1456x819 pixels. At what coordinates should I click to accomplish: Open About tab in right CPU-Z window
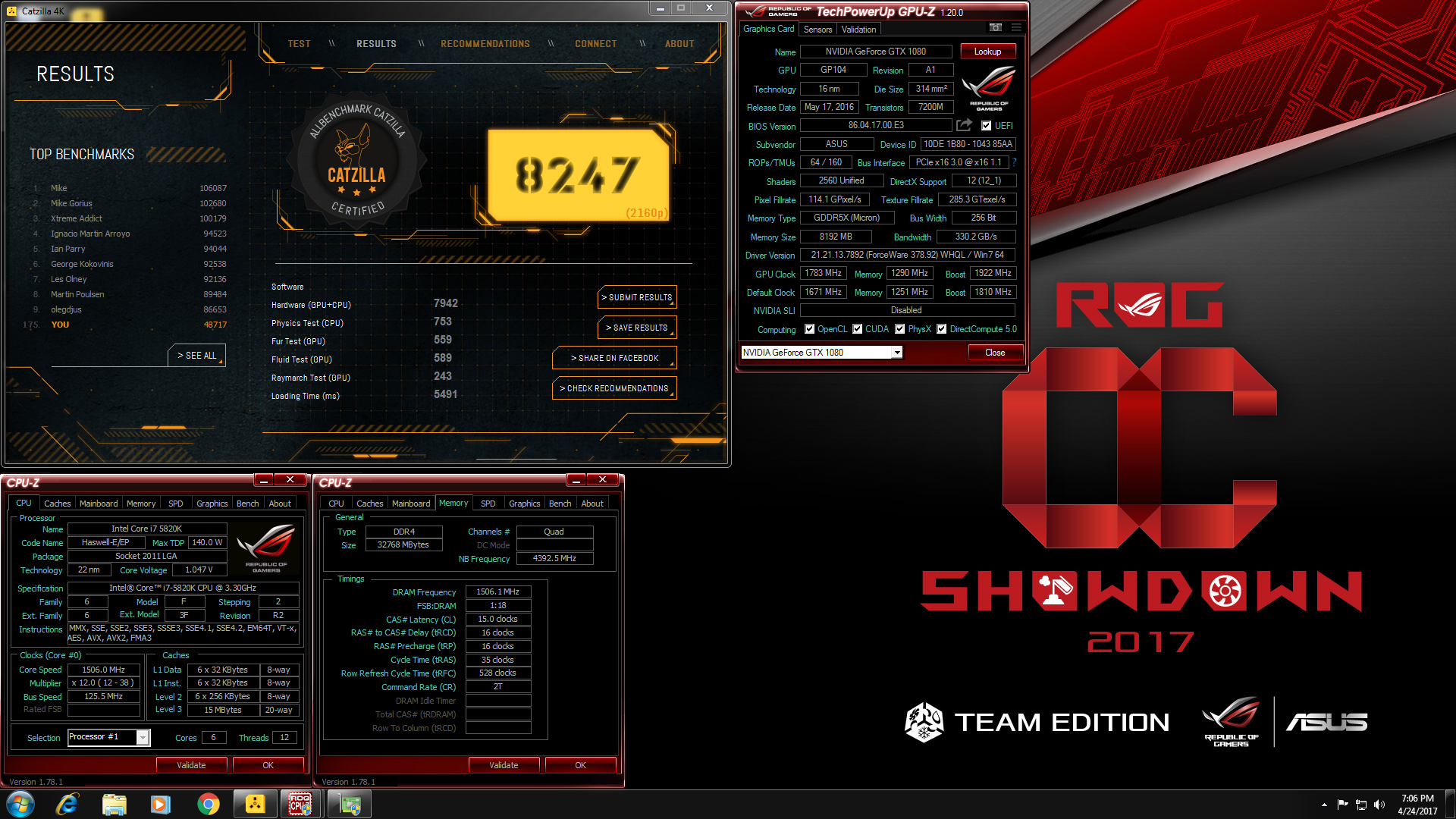592,504
